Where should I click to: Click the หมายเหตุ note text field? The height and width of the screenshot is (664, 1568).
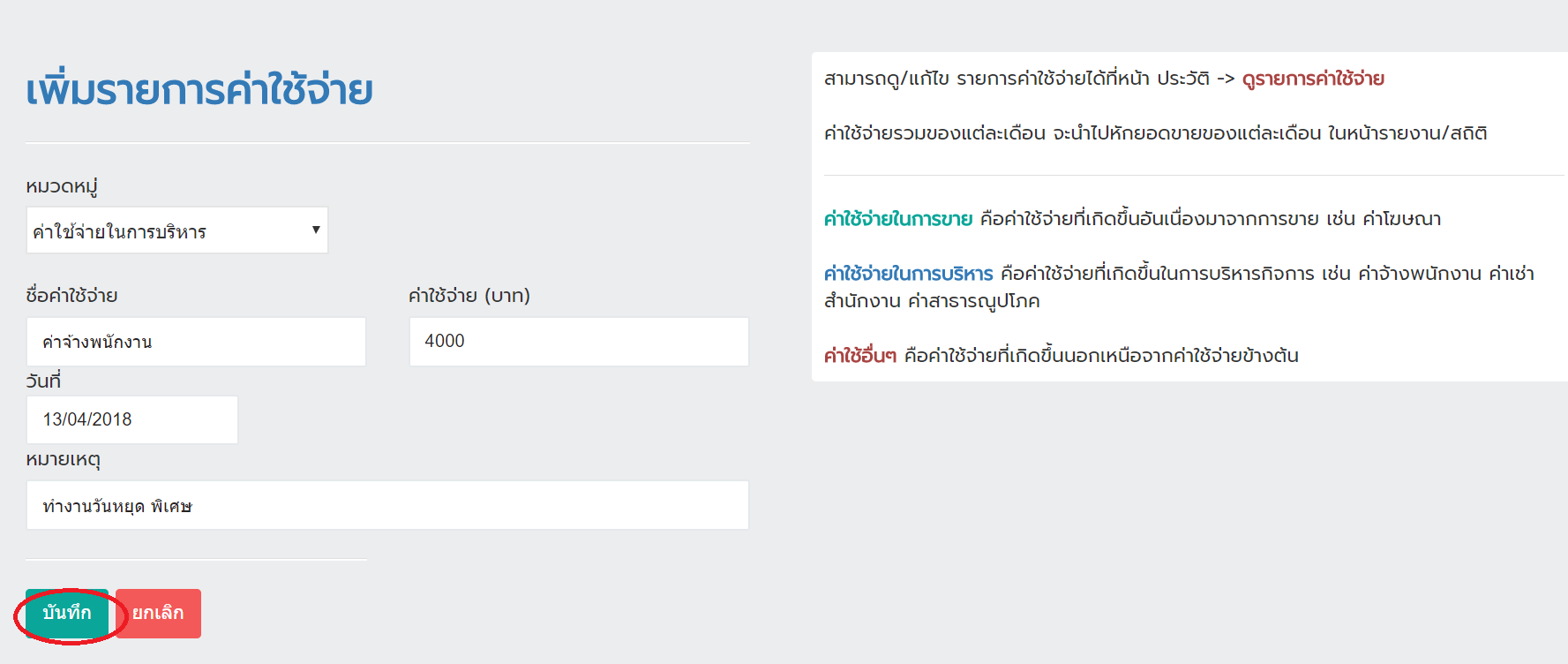click(x=387, y=506)
